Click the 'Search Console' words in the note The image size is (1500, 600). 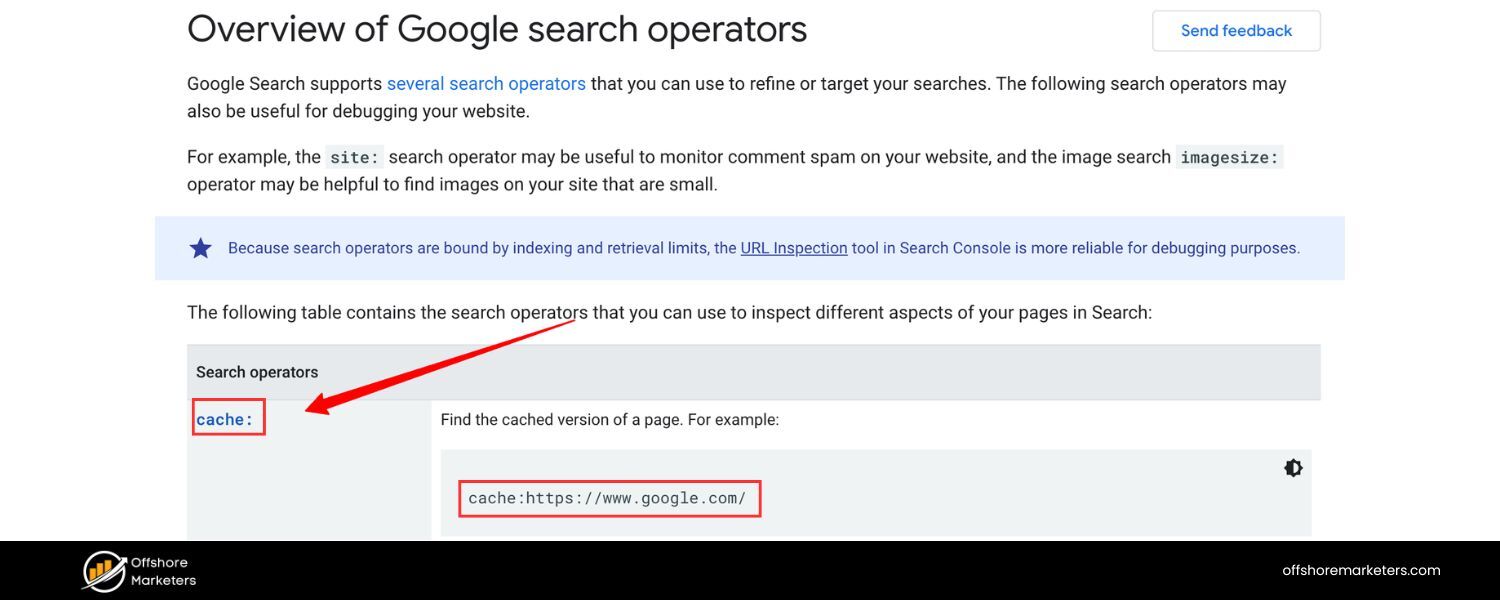[955, 248]
